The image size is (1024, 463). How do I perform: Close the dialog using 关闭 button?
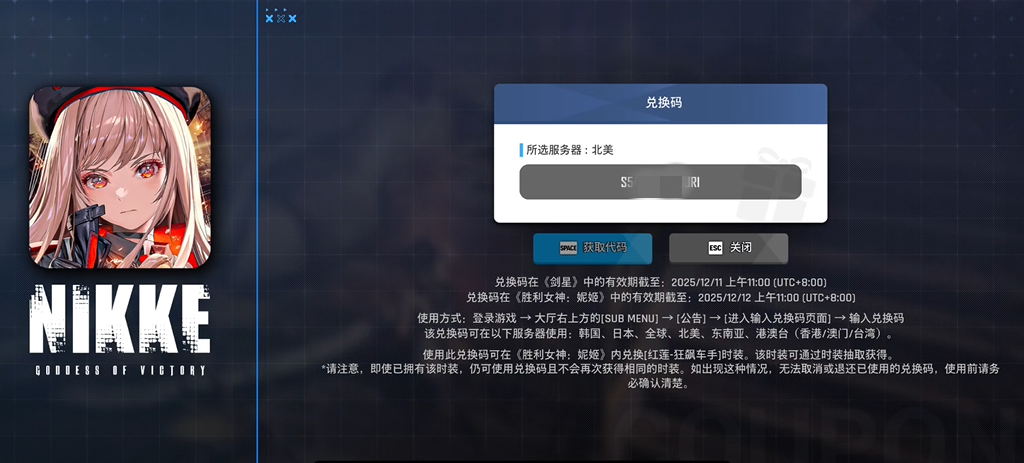tap(728, 248)
